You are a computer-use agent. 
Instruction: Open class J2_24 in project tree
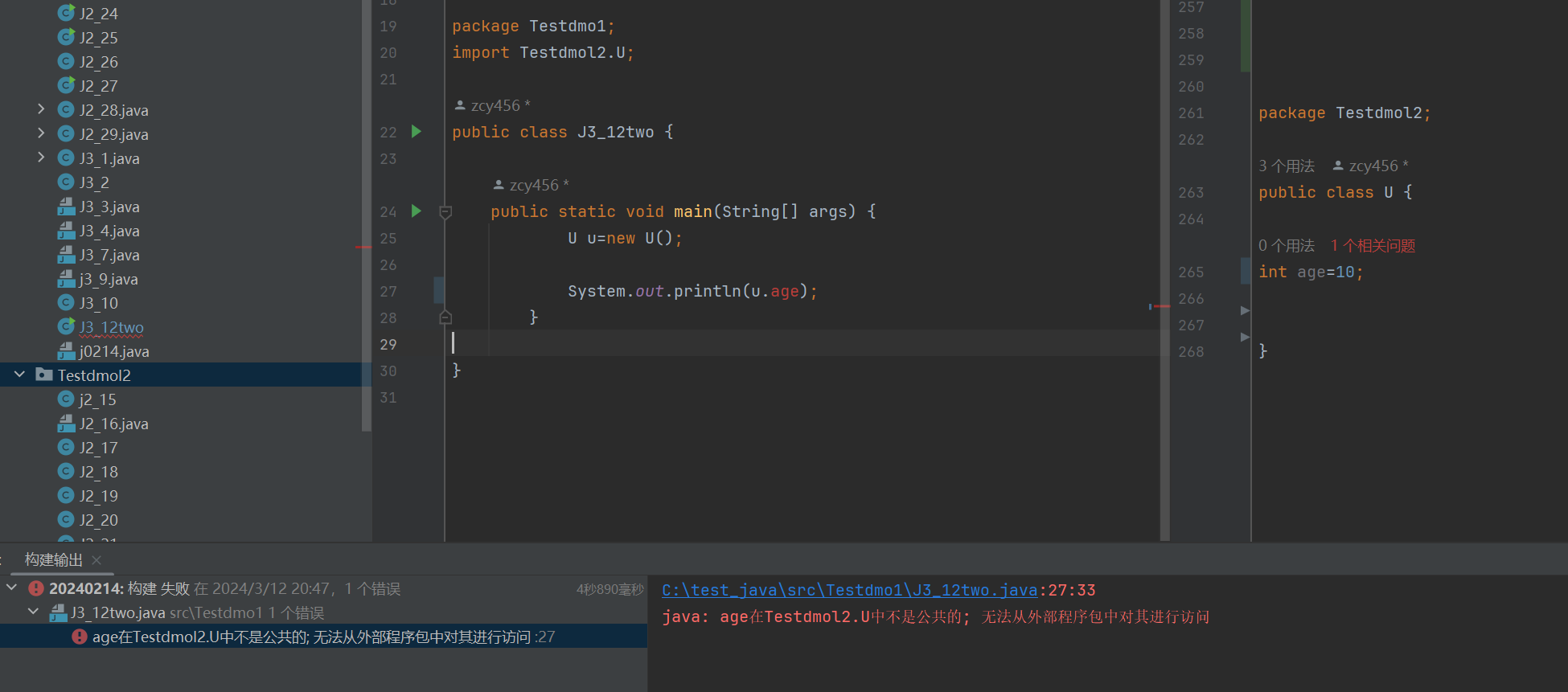tap(98, 14)
